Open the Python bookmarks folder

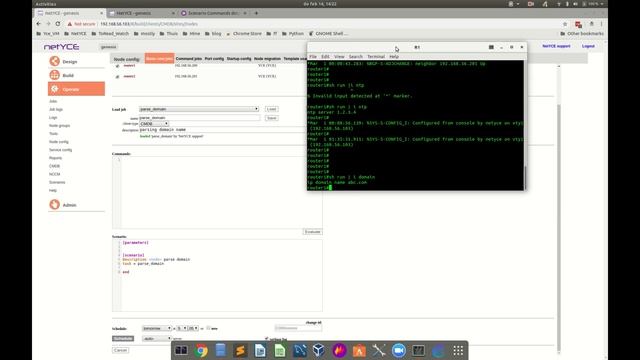point(292,33)
